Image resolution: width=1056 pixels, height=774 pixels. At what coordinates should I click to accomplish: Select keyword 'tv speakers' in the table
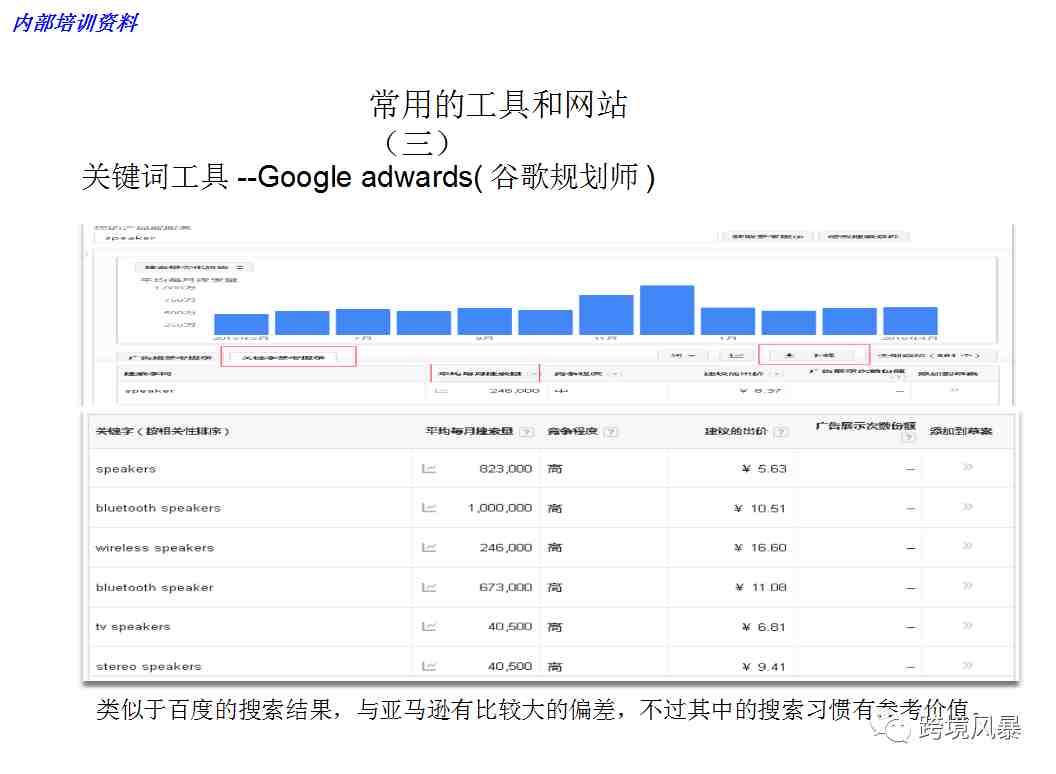pyautogui.click(x=133, y=626)
